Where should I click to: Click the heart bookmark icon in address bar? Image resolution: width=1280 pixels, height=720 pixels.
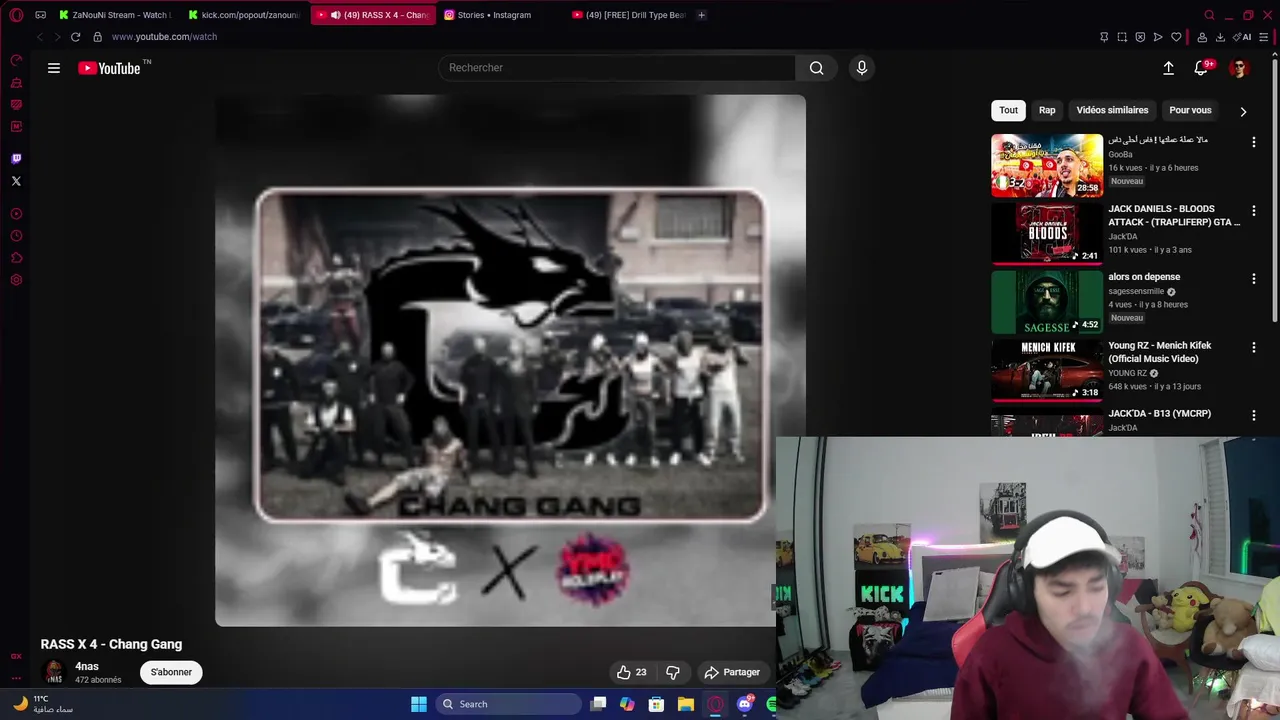click(1176, 37)
